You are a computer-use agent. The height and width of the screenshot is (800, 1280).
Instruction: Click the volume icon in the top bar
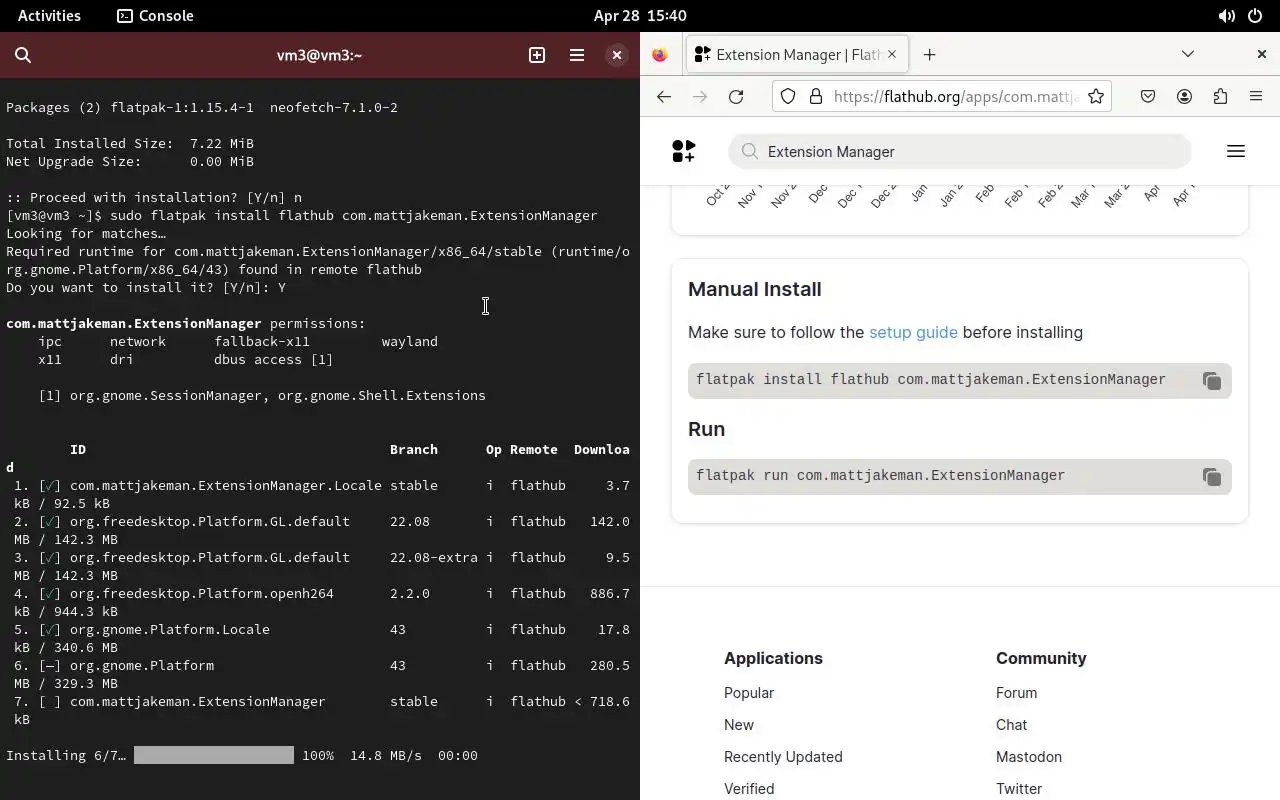click(x=1226, y=16)
